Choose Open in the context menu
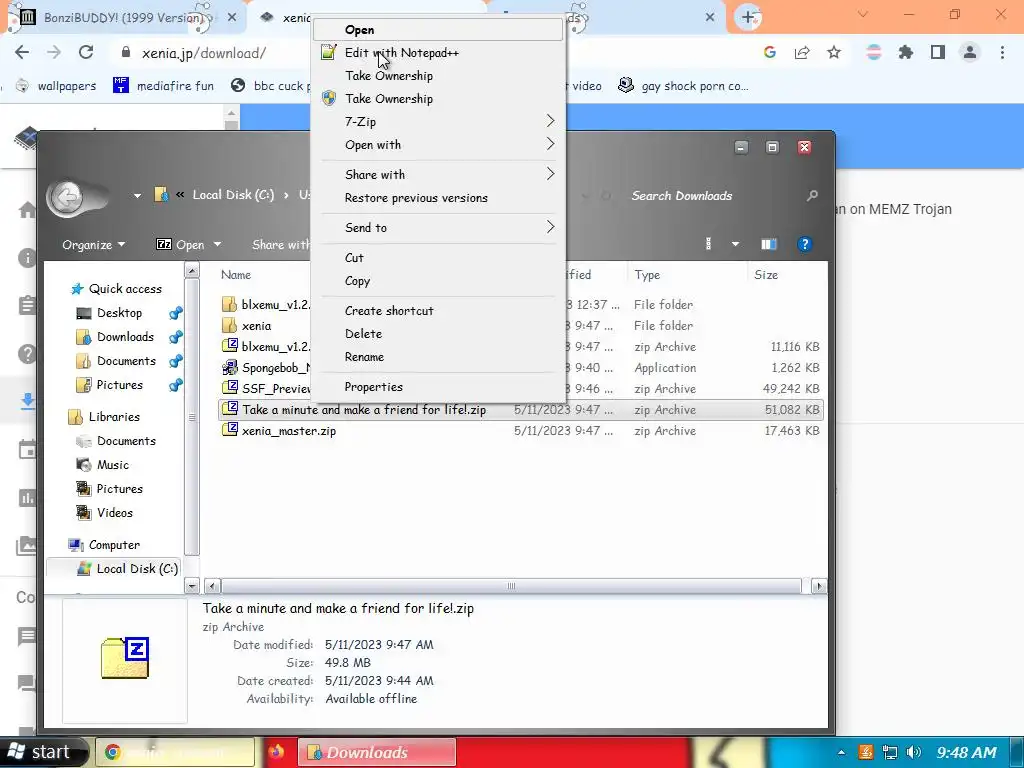 pos(438,29)
